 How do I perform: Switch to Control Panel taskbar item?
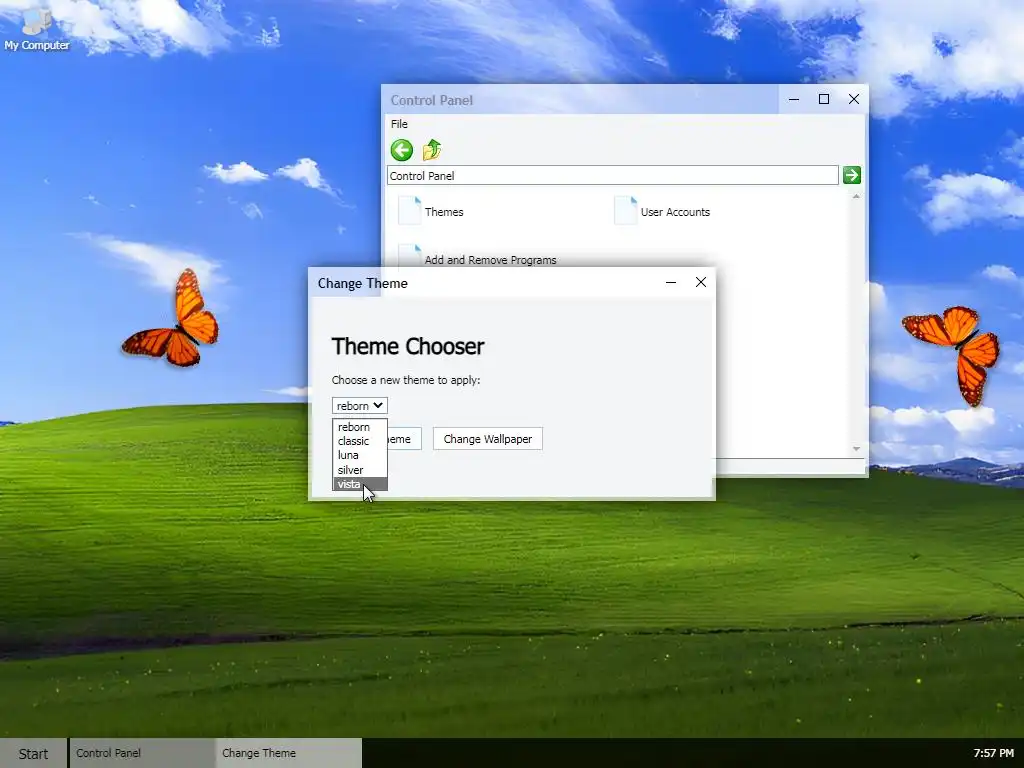[142, 753]
